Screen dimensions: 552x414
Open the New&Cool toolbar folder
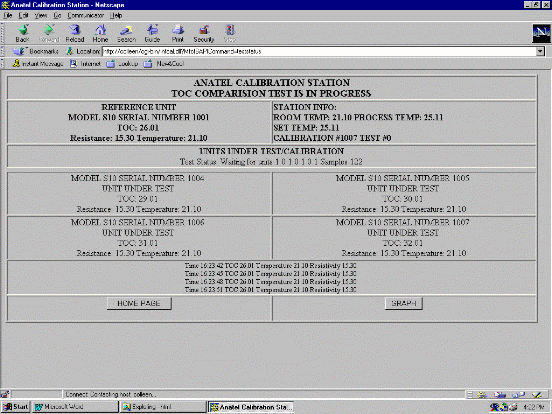164,64
